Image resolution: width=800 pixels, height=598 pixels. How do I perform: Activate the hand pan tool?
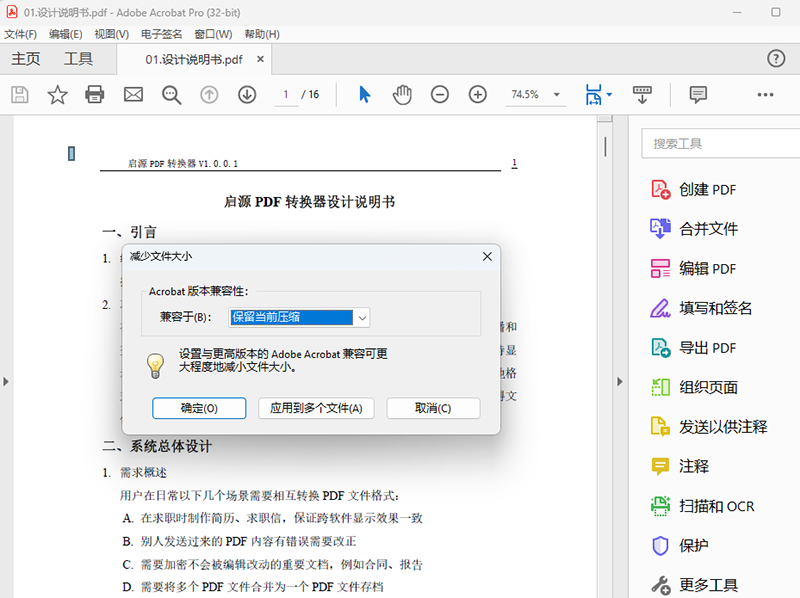tap(402, 95)
